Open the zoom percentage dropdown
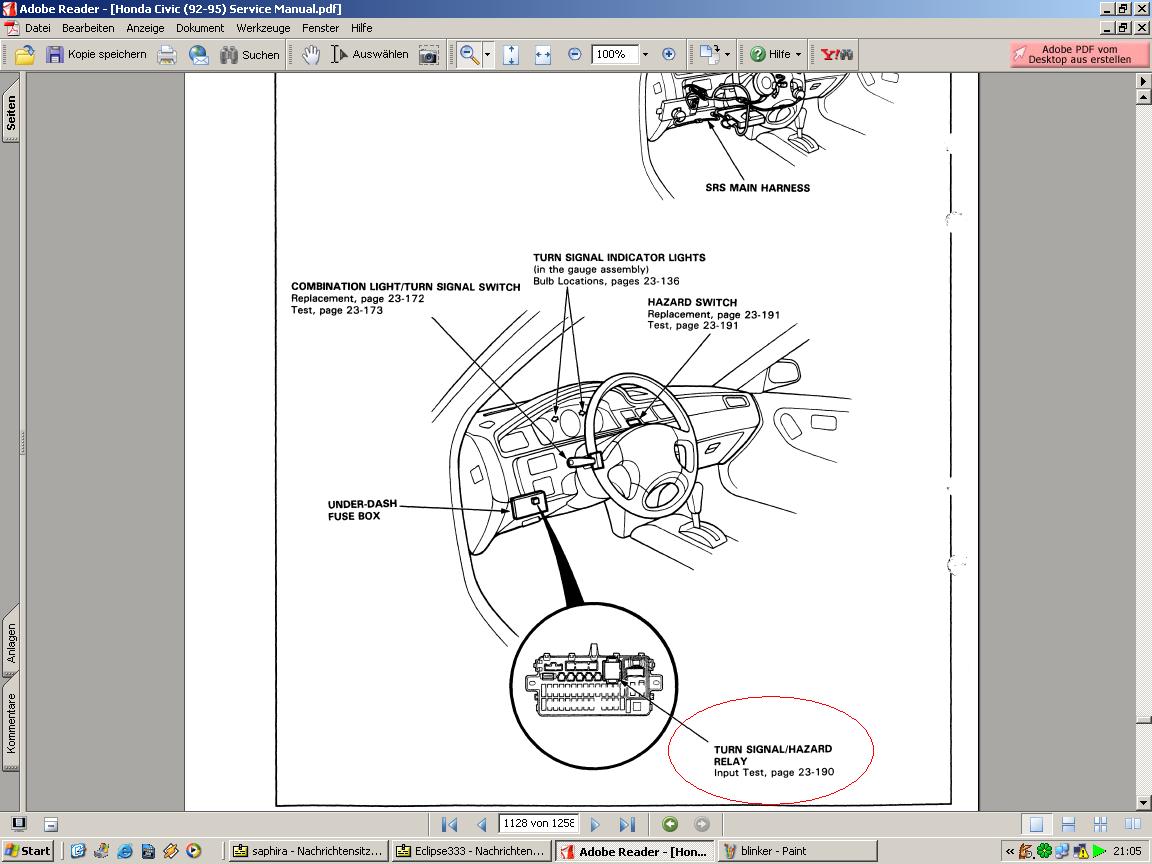This screenshot has height=864, width=1152. pyautogui.click(x=645, y=55)
